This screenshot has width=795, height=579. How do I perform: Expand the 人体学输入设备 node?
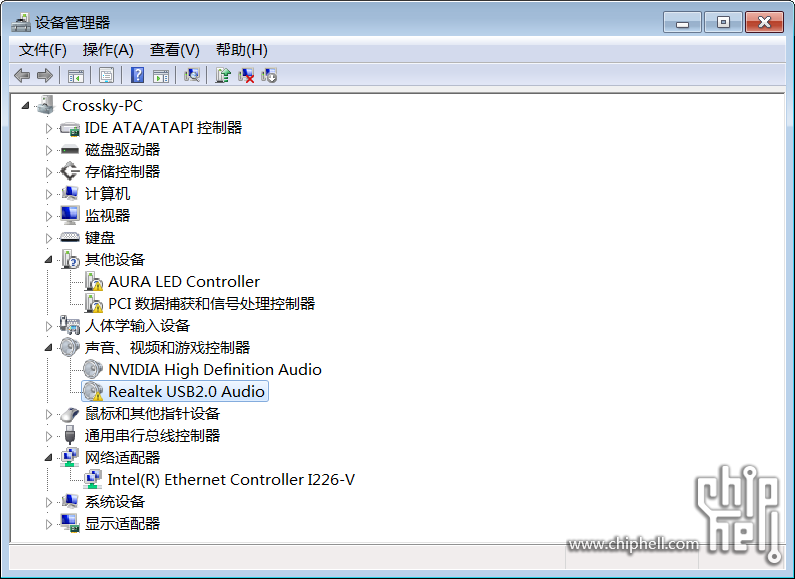pyautogui.click(x=49, y=326)
